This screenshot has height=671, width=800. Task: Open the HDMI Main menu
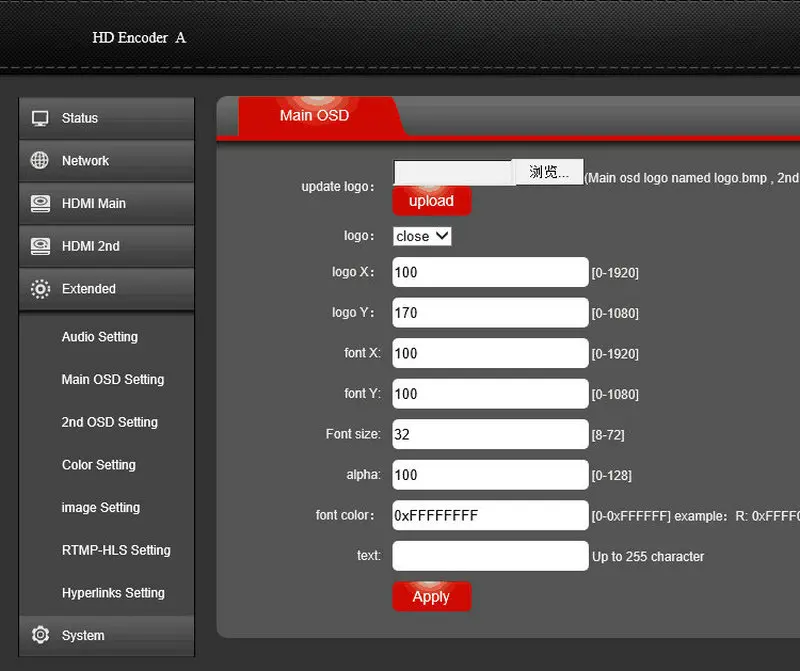[x=106, y=203]
